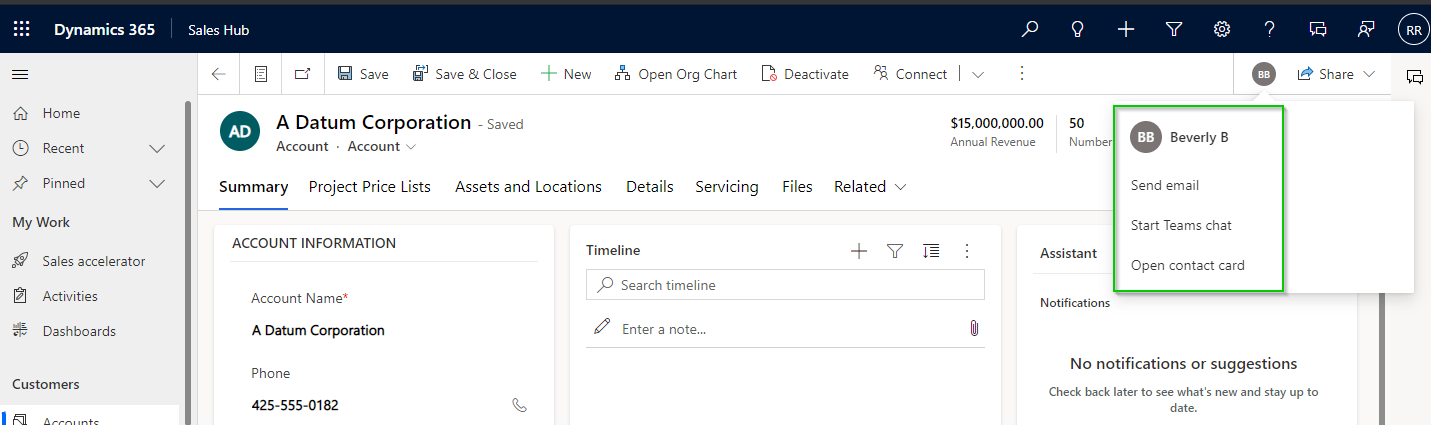1431x425 pixels.
Task: Click Beverly B name in popup
Action: pyautogui.click(x=1199, y=137)
